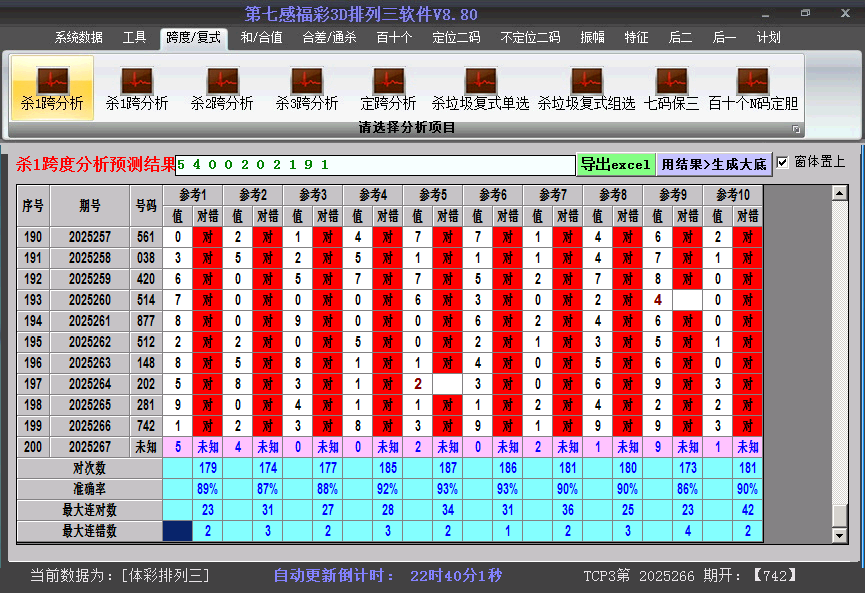Launch 定跨分析 from the analysis toolbar

tap(388, 87)
